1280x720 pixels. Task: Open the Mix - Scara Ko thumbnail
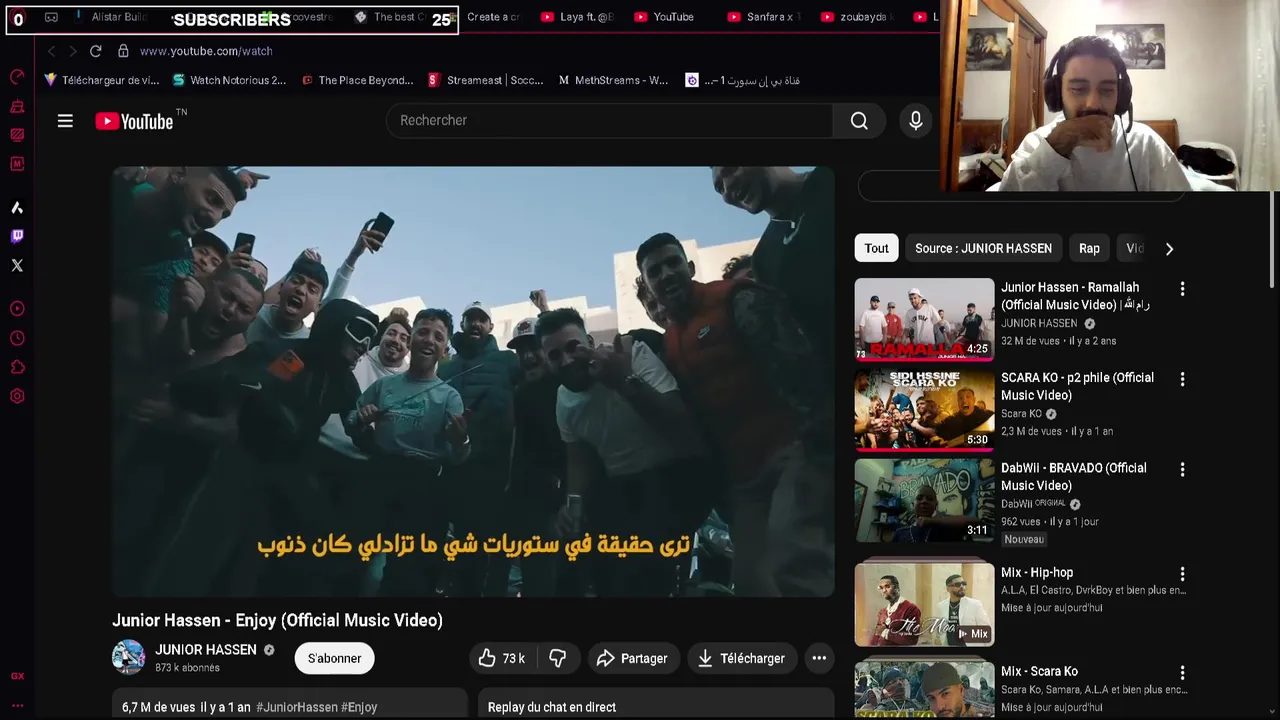click(x=924, y=690)
